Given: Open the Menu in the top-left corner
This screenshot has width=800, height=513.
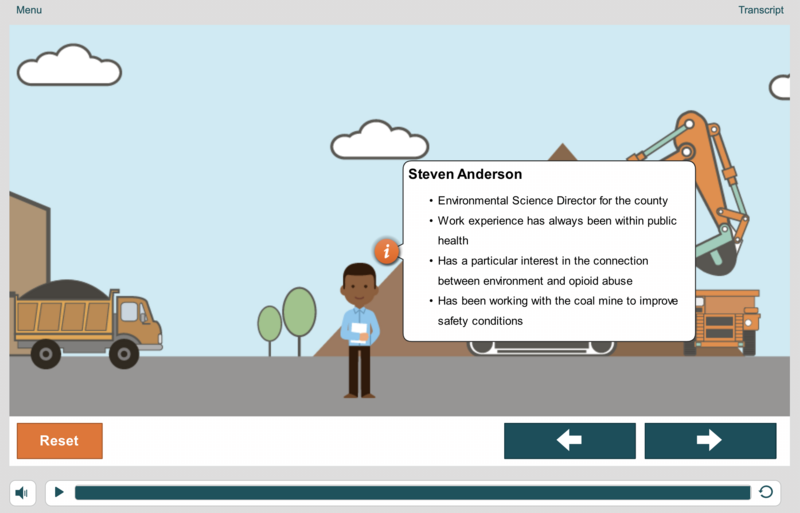Looking at the screenshot, I should (x=29, y=10).
